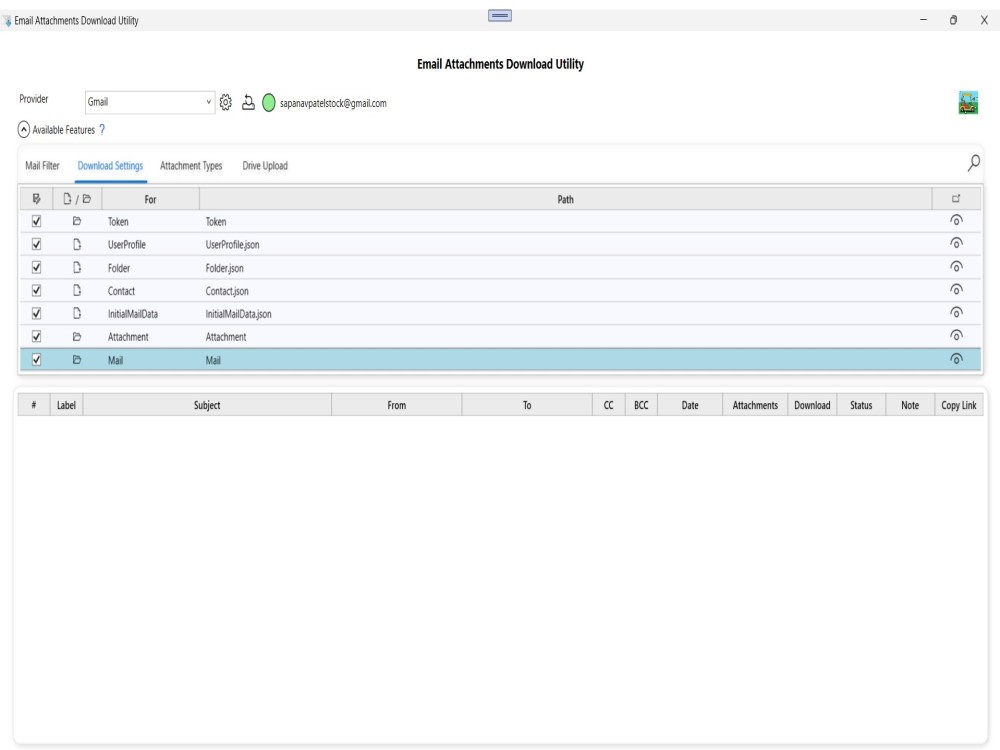This screenshot has width=1000, height=750.
Task: Uncheck the InitialMailData row checkbox
Action: [x=36, y=313]
